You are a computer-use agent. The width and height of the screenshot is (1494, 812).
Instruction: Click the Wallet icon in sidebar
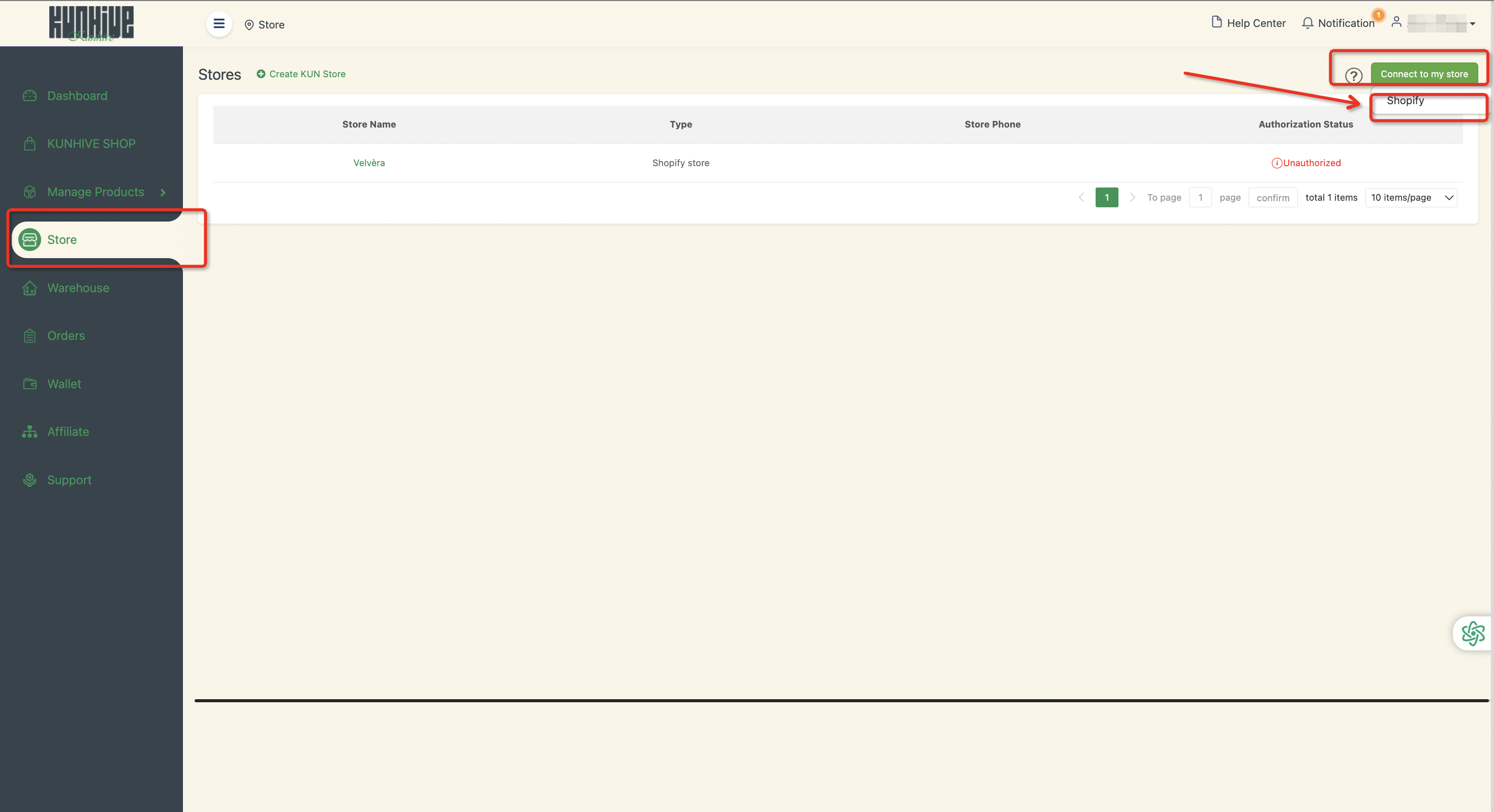pos(29,384)
